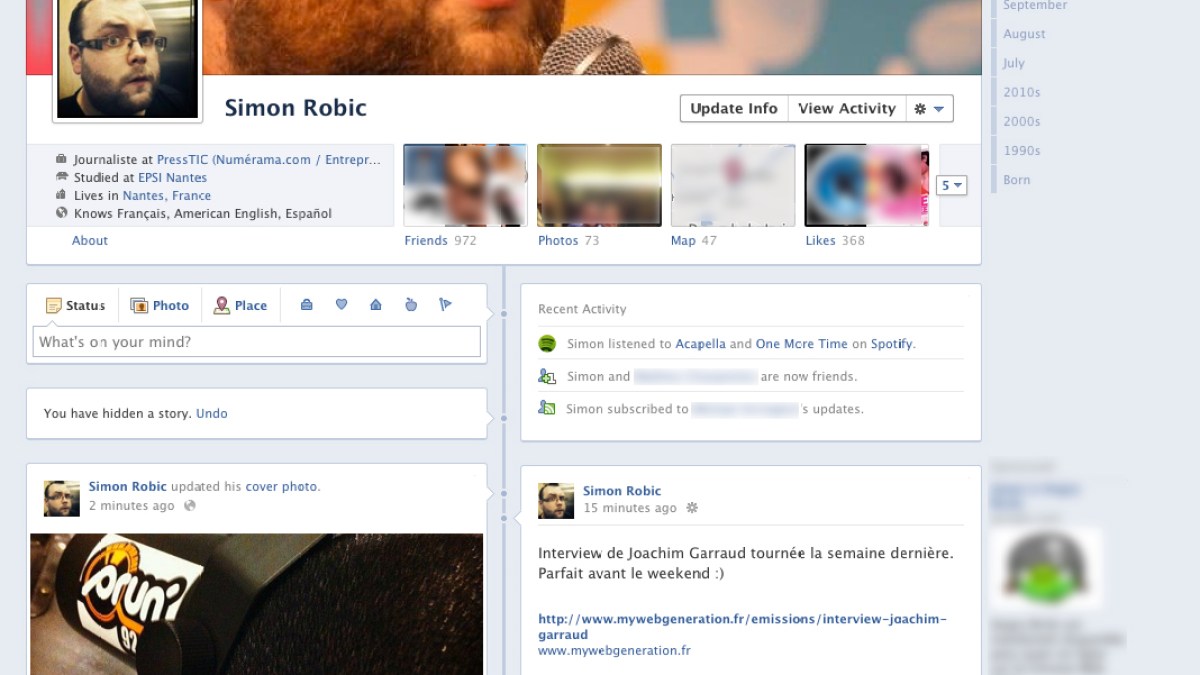Image resolution: width=1200 pixels, height=675 pixels.
Task: Expand the 5 more sections dropdown
Action: [951, 186]
